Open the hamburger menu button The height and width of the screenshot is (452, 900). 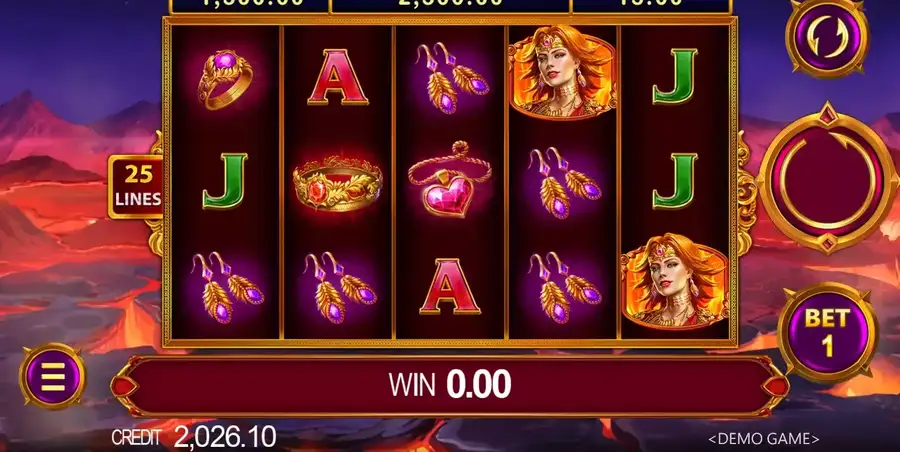pos(53,376)
